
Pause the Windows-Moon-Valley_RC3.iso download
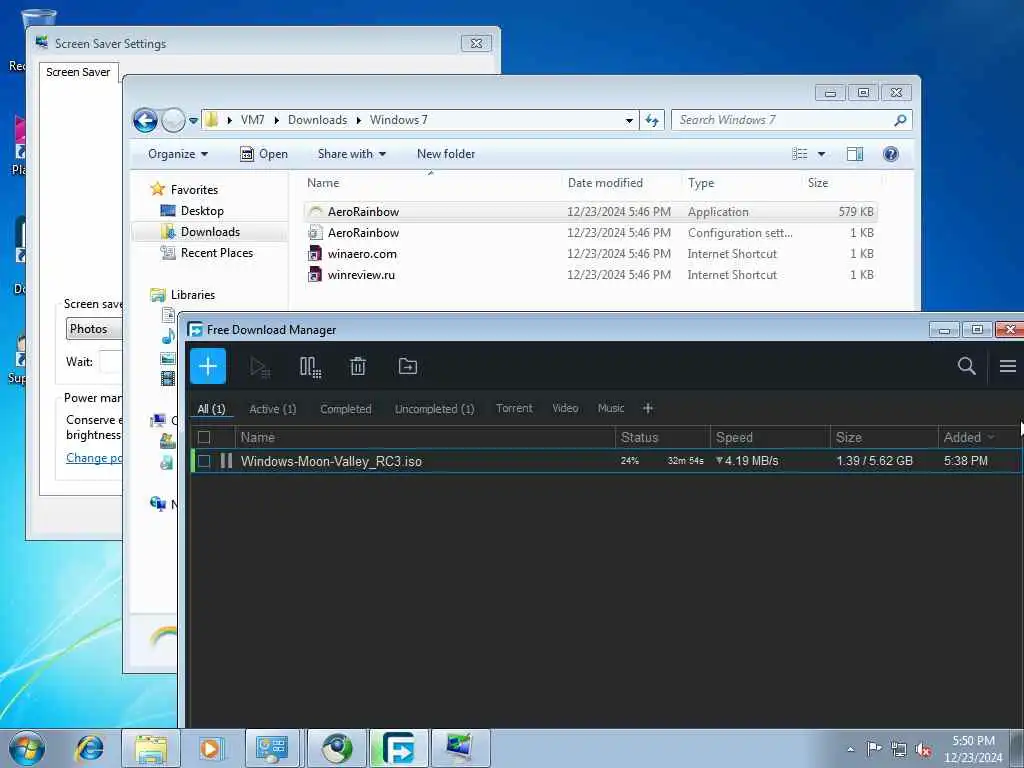[x=226, y=461]
